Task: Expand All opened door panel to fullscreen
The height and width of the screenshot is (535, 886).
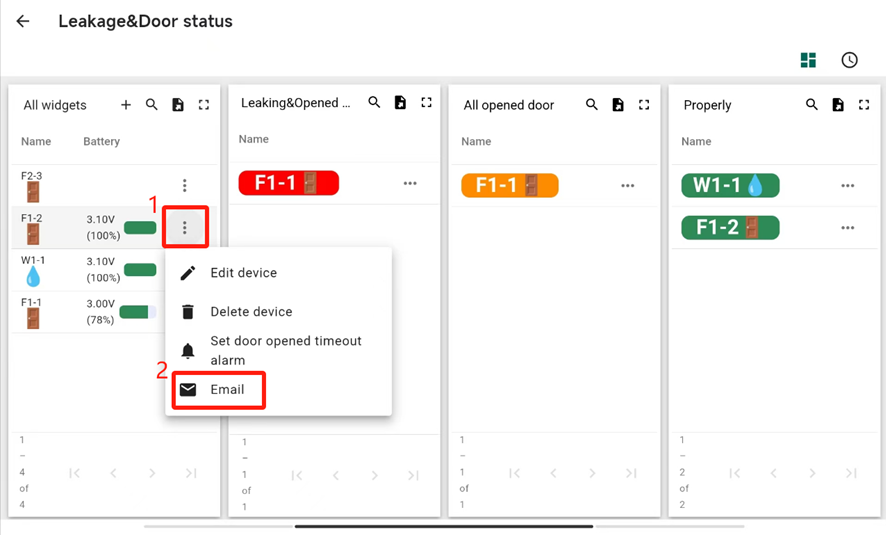Action: click(644, 105)
